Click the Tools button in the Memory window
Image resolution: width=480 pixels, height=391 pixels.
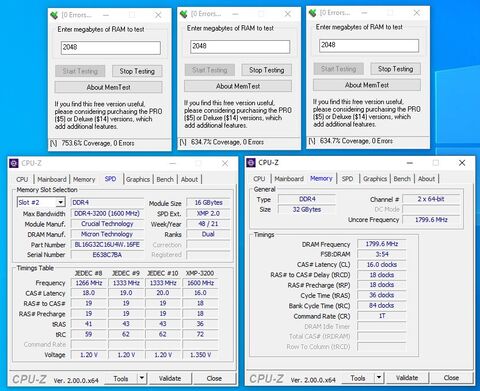click(x=358, y=378)
